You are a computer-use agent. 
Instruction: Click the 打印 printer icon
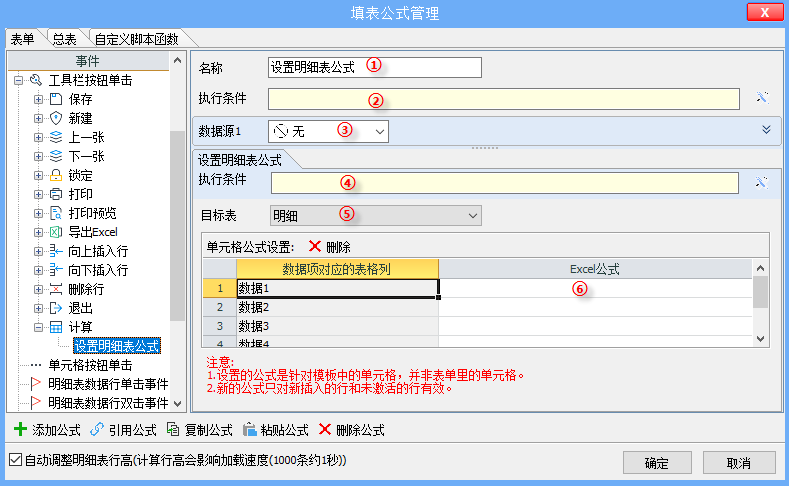pos(56,194)
